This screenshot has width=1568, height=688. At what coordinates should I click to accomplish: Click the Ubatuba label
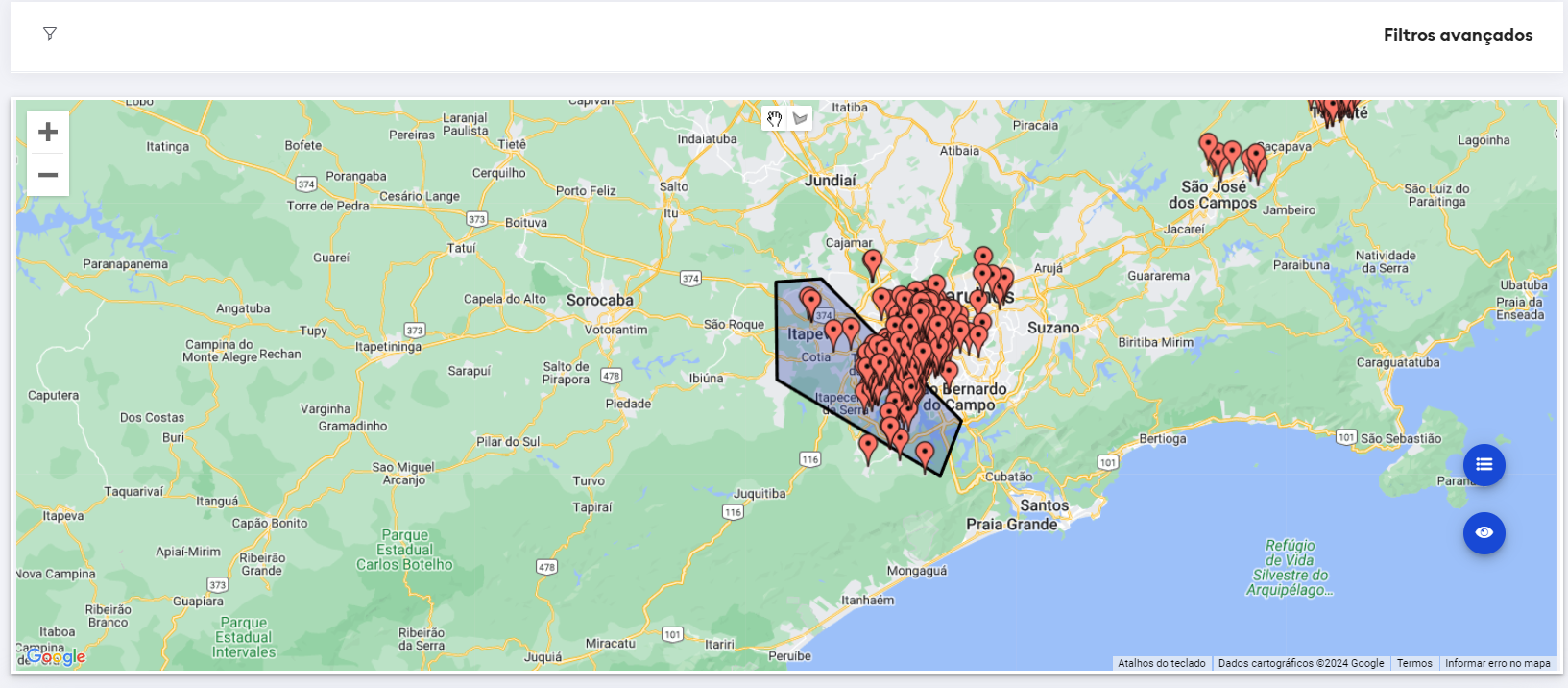[x=1524, y=285]
